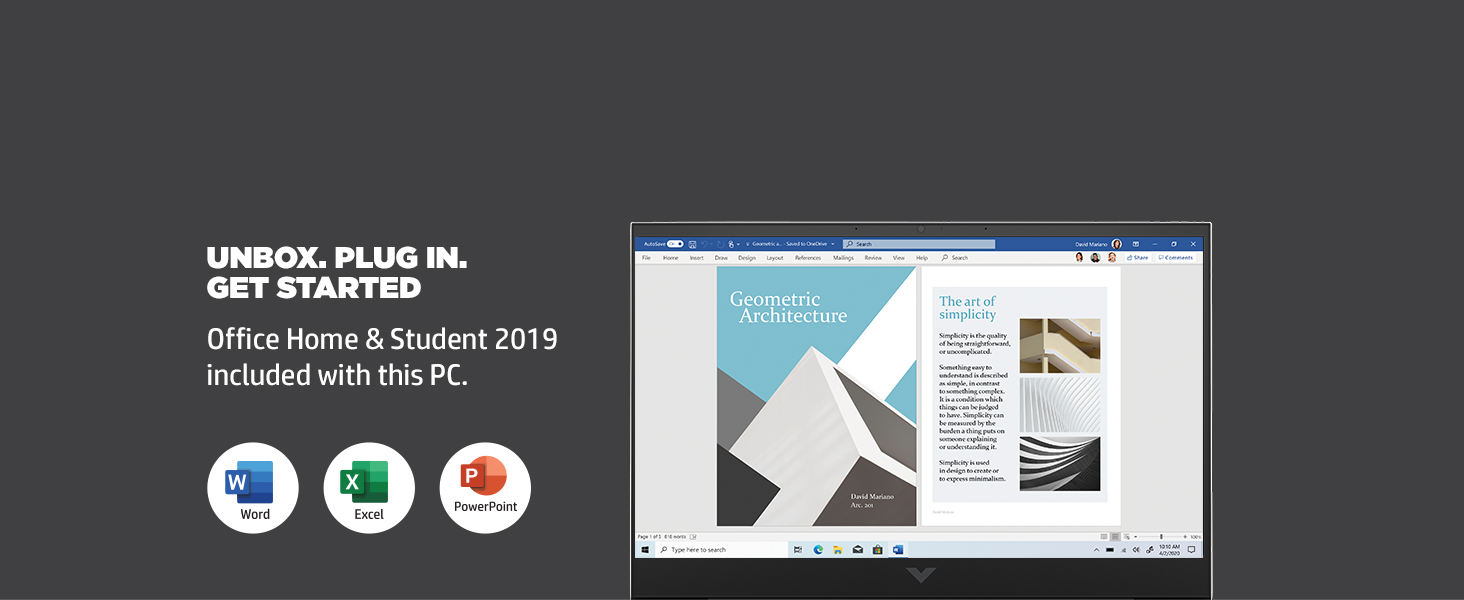This screenshot has width=1464, height=600.
Task: Click the Save icon in the title bar
Action: point(692,244)
